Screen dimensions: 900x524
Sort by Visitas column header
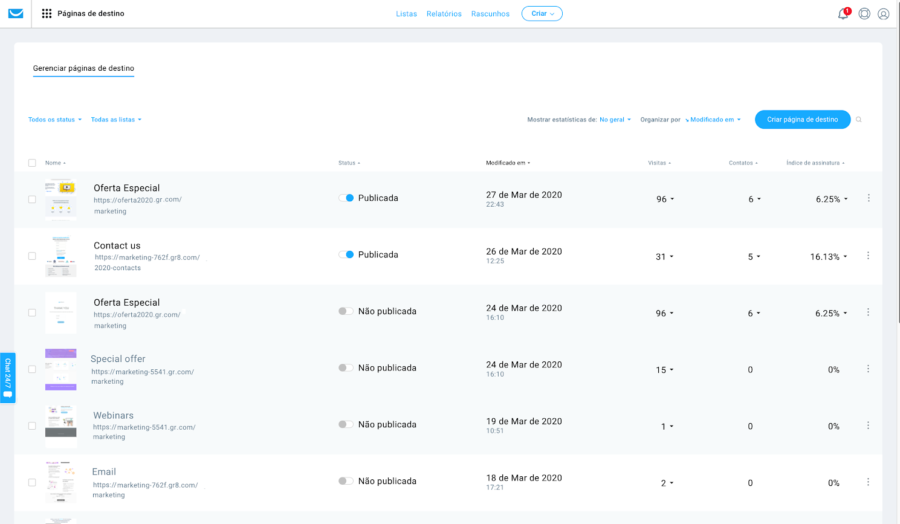coord(660,163)
